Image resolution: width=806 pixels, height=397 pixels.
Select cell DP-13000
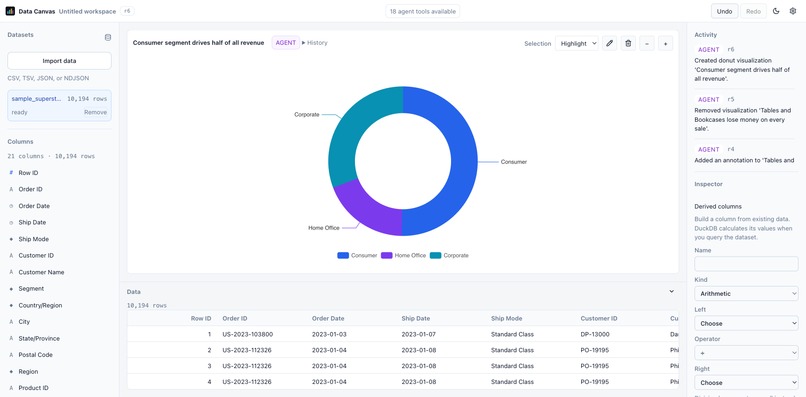[595, 334]
